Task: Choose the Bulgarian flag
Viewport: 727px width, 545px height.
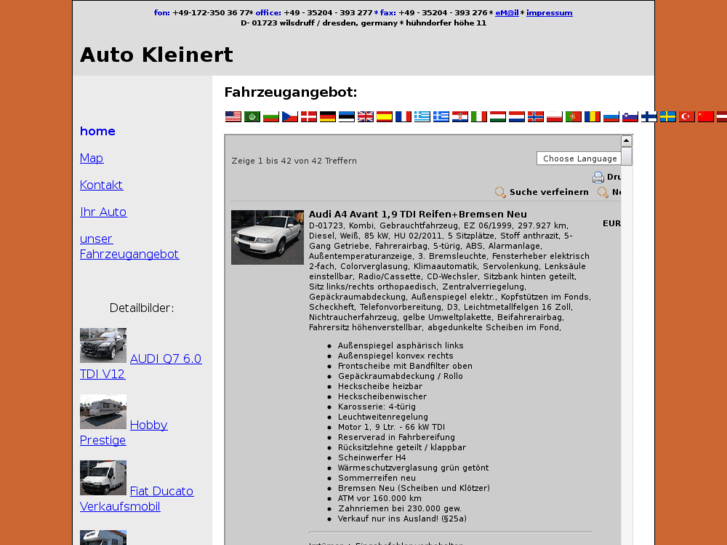Action: (271, 116)
